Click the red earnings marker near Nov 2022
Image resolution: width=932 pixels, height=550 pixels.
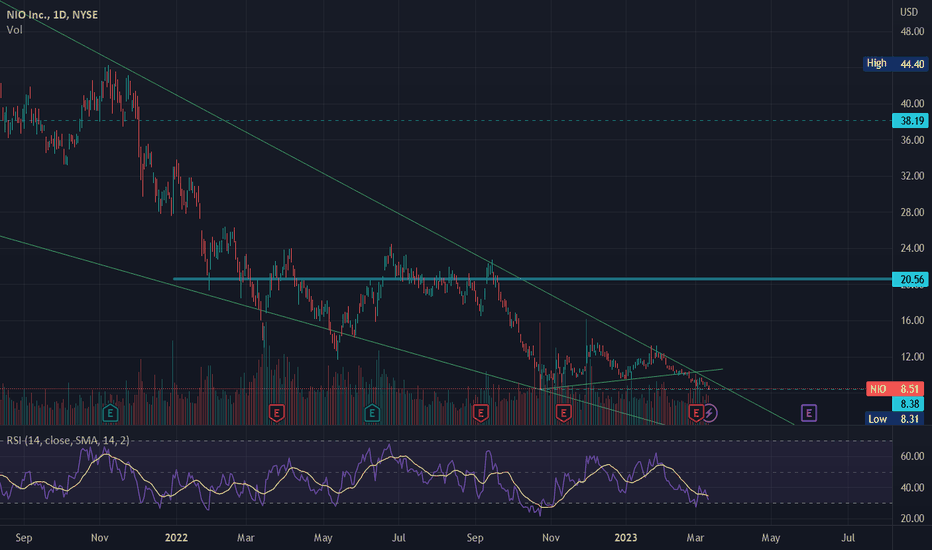563,412
